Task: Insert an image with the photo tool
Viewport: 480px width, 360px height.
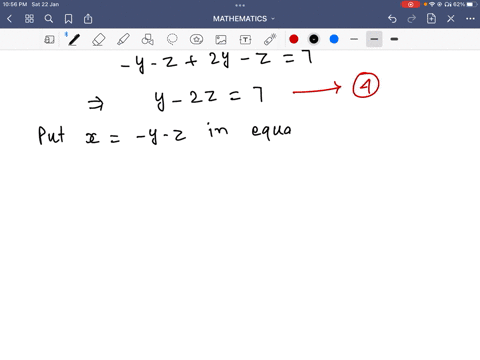Action: (x=221, y=40)
